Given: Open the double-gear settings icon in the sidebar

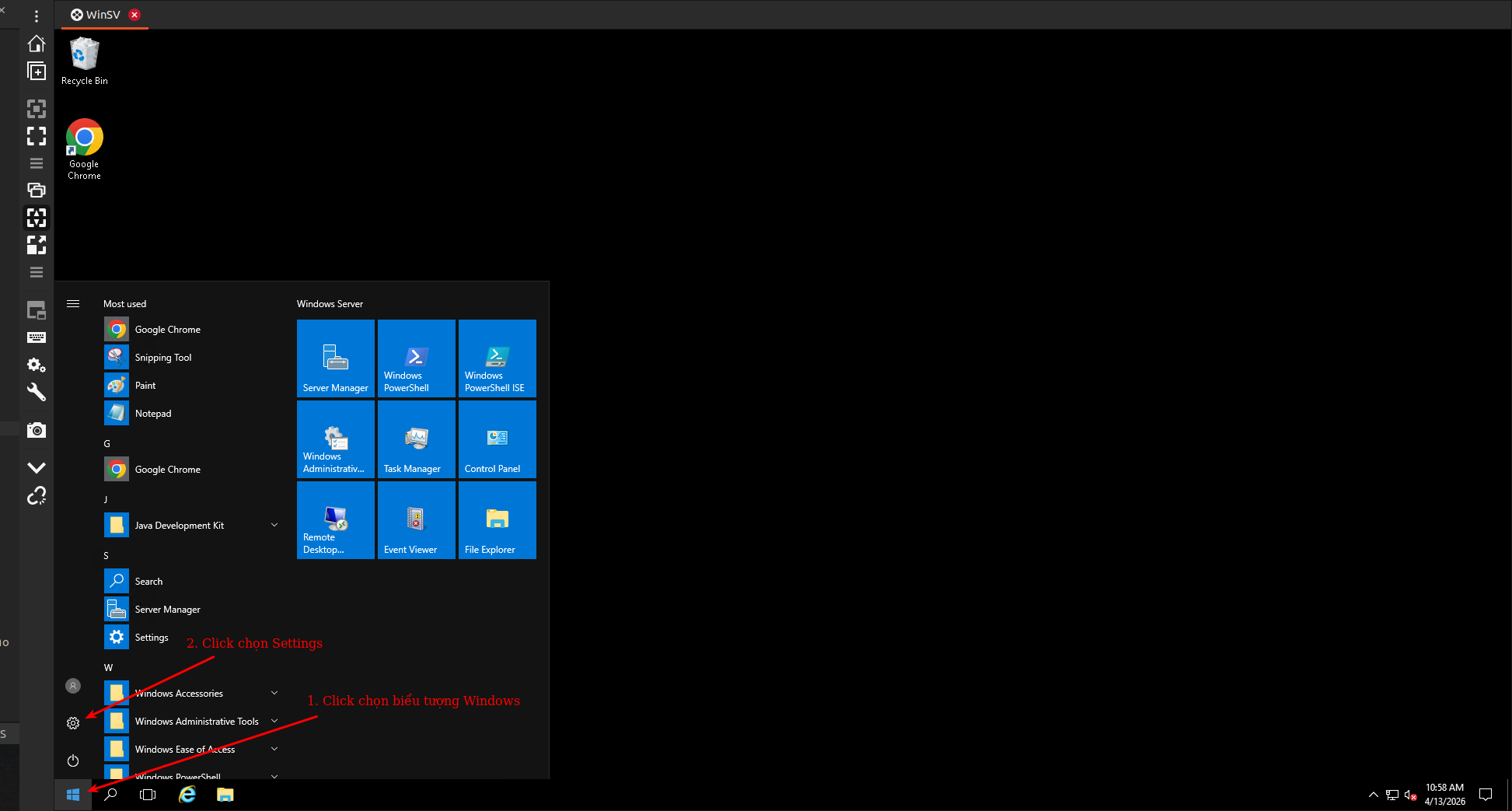Looking at the screenshot, I should (37, 365).
